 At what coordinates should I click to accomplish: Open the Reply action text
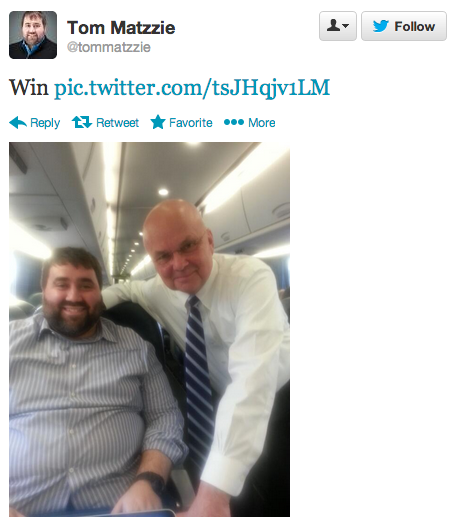(x=45, y=123)
